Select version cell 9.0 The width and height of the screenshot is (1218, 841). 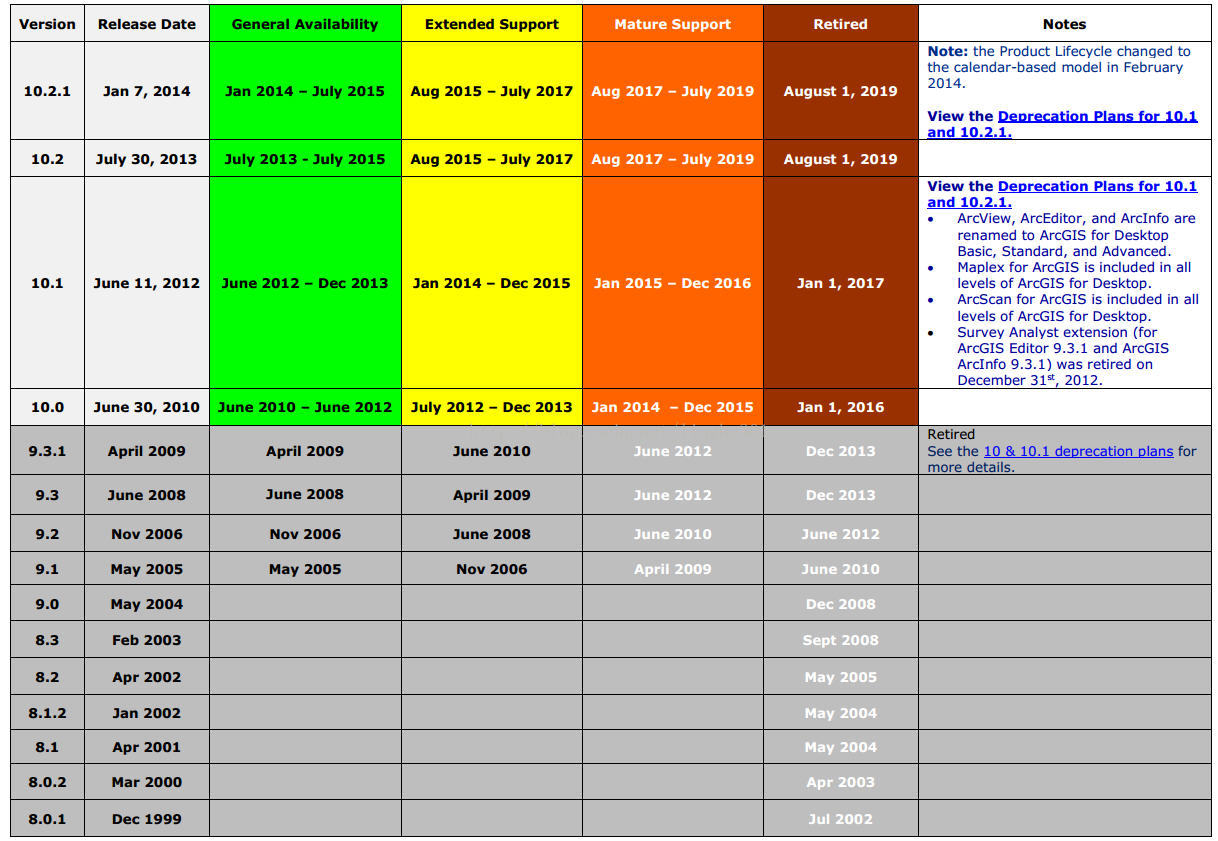coord(47,604)
